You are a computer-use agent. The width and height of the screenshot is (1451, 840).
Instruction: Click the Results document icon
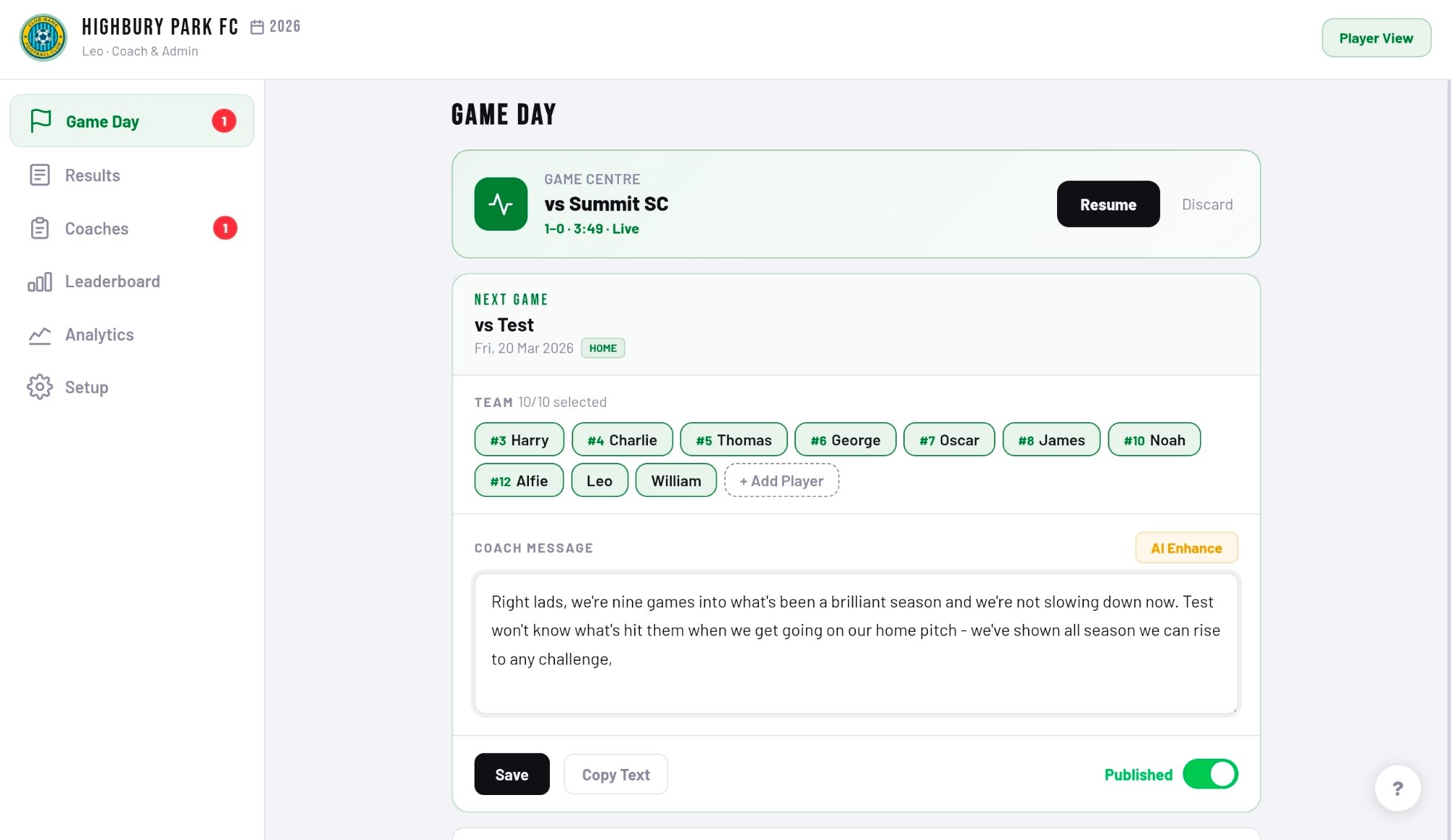click(40, 175)
